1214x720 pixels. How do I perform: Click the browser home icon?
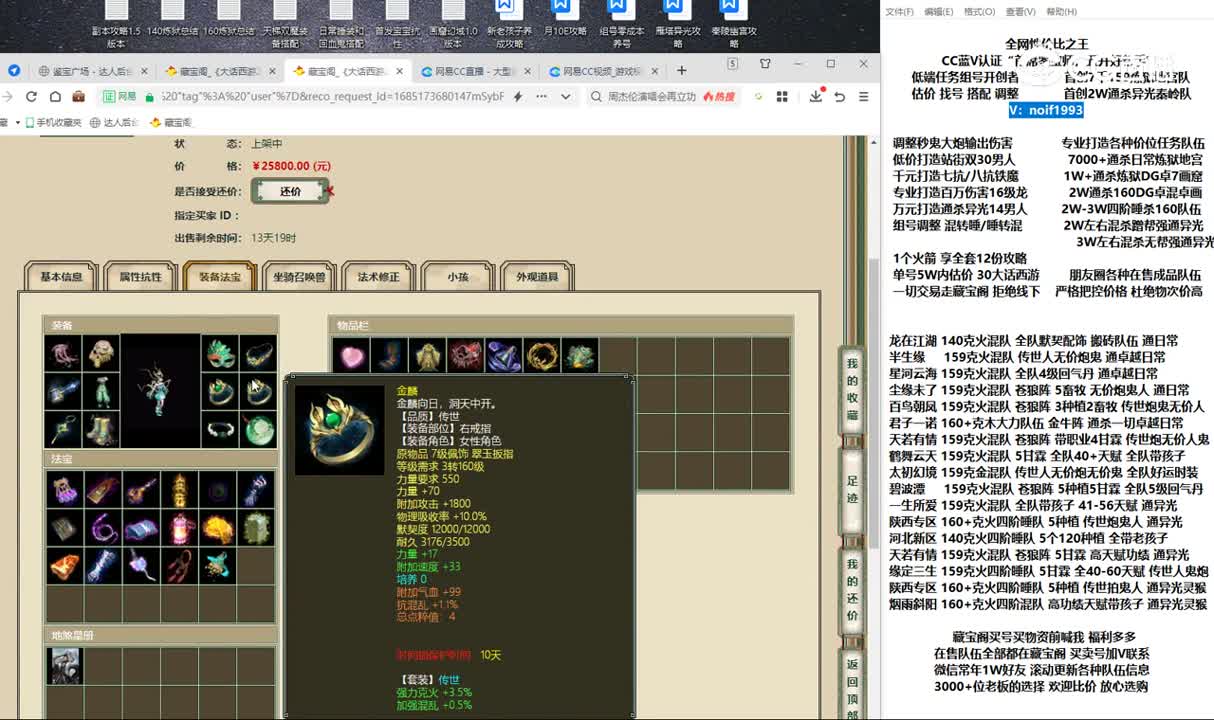click(x=55, y=97)
